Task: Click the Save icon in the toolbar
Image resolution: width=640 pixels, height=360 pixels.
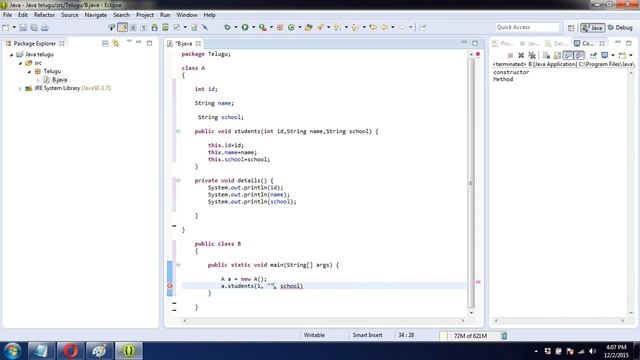Action: coord(23,27)
